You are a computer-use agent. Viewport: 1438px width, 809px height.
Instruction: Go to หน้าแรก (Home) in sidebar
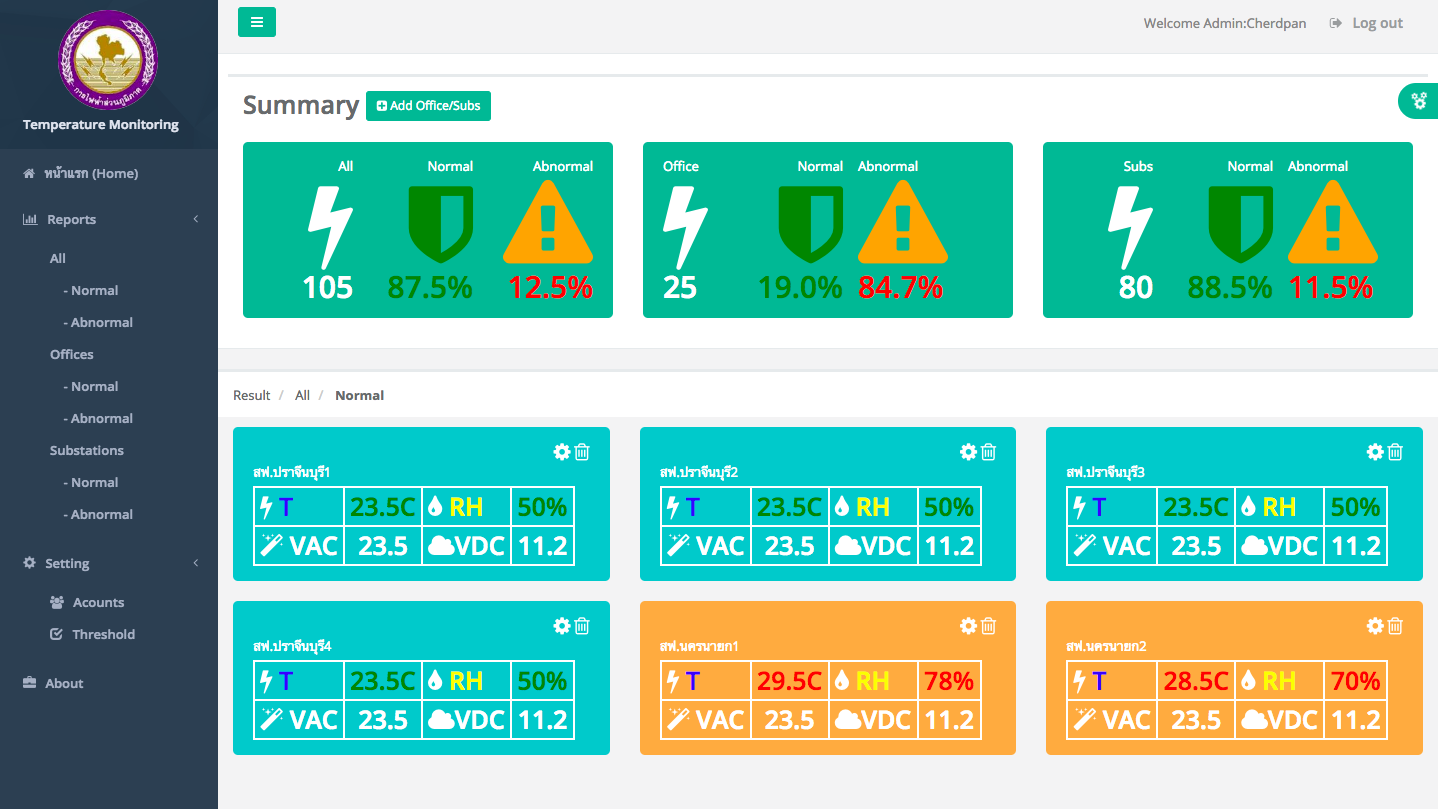90,173
